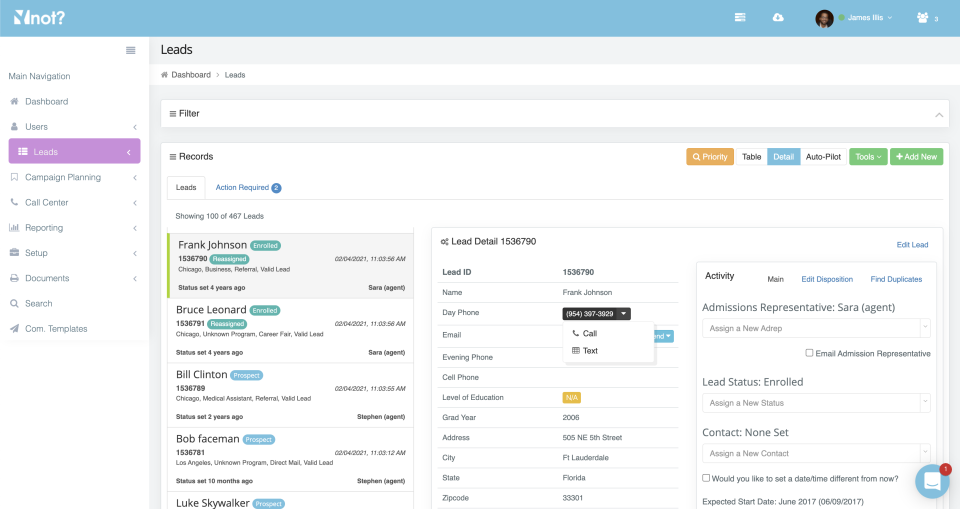
Task: Check set a different date/time checkbox
Action: coord(706,478)
